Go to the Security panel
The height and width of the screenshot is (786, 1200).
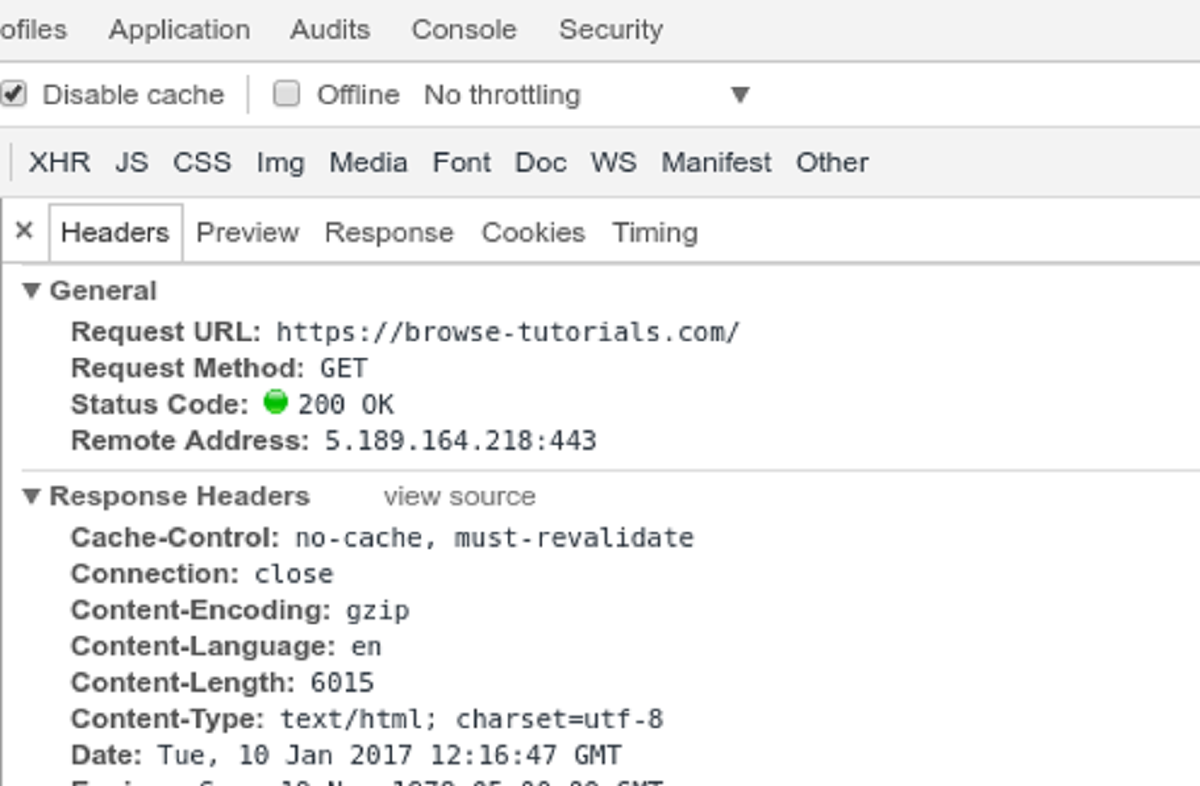(x=611, y=30)
